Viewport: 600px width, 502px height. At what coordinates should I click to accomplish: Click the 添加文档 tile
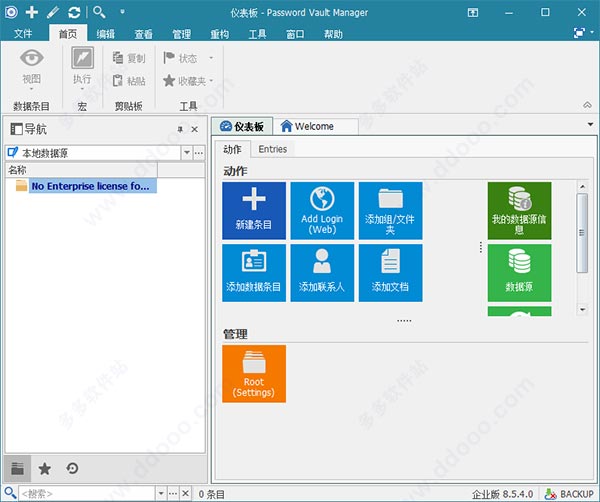click(x=390, y=273)
